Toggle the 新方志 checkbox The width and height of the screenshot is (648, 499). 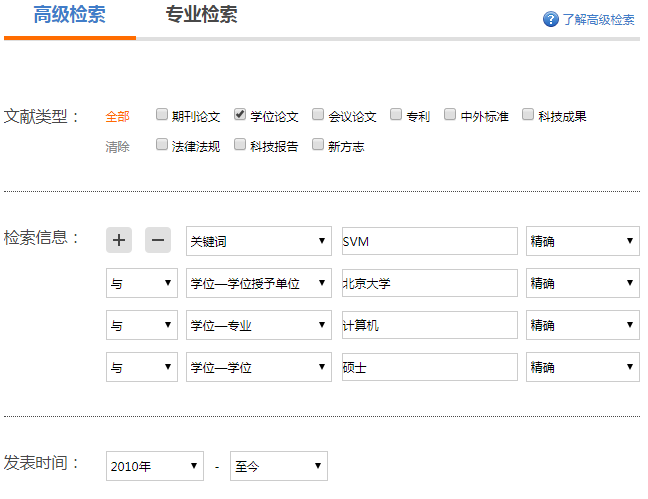click(318, 145)
